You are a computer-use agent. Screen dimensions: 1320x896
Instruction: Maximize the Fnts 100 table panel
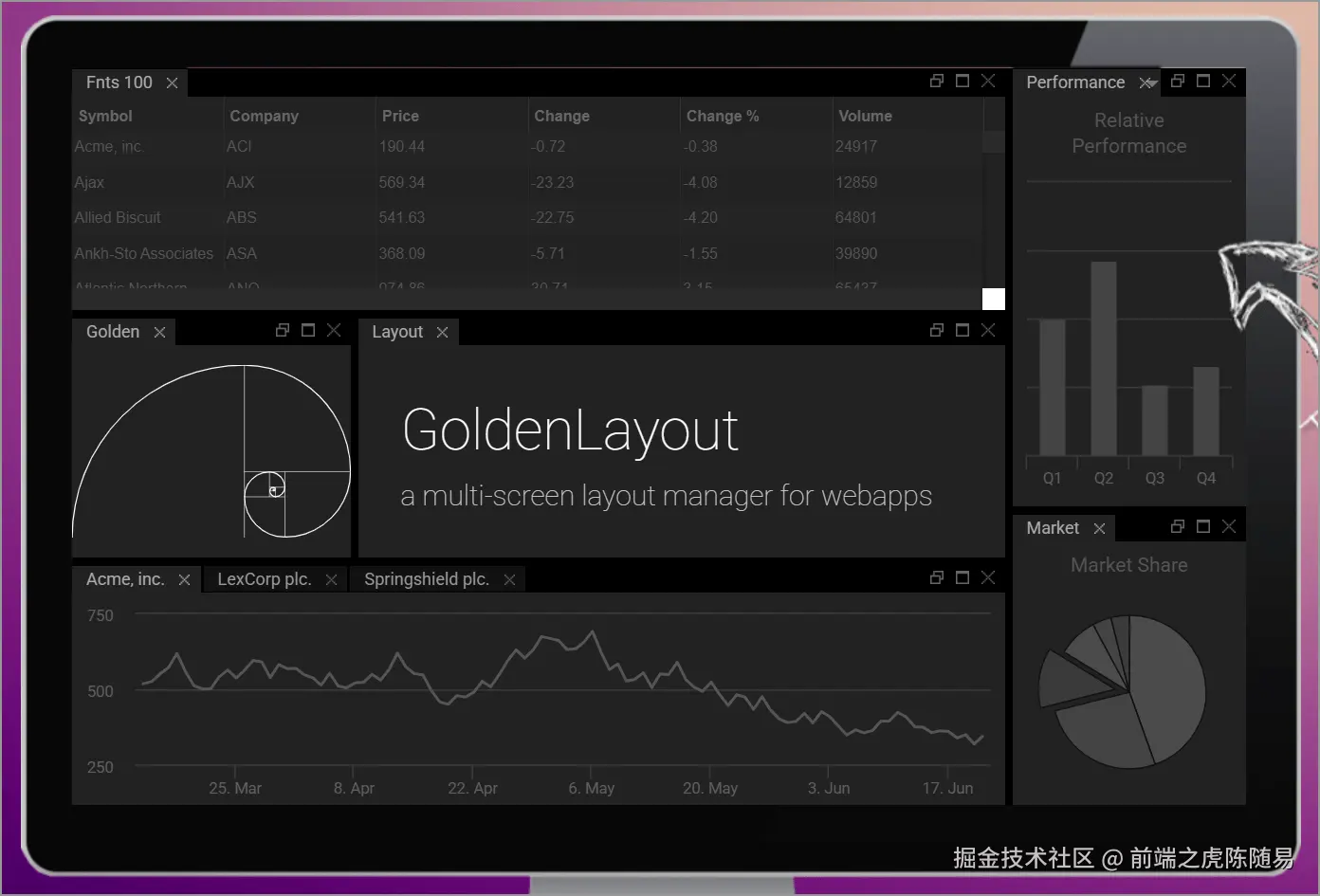click(x=962, y=82)
